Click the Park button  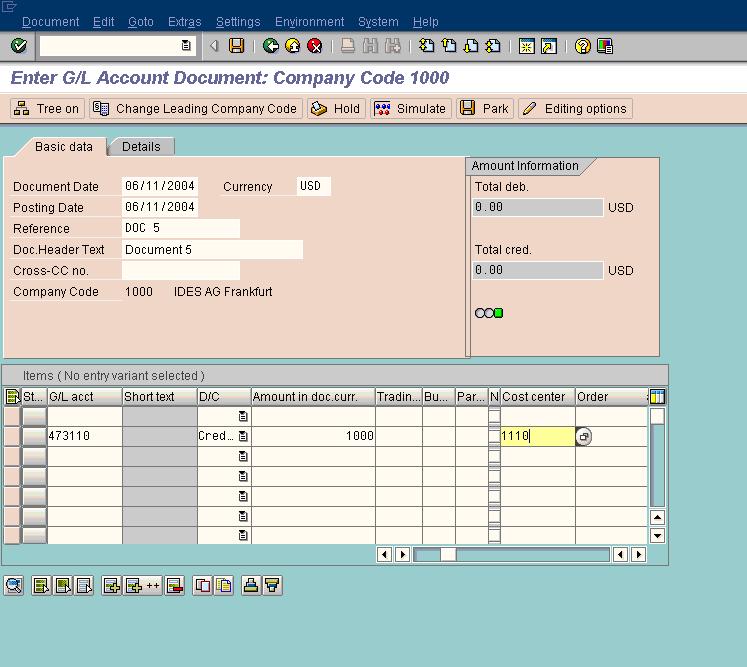pos(485,109)
